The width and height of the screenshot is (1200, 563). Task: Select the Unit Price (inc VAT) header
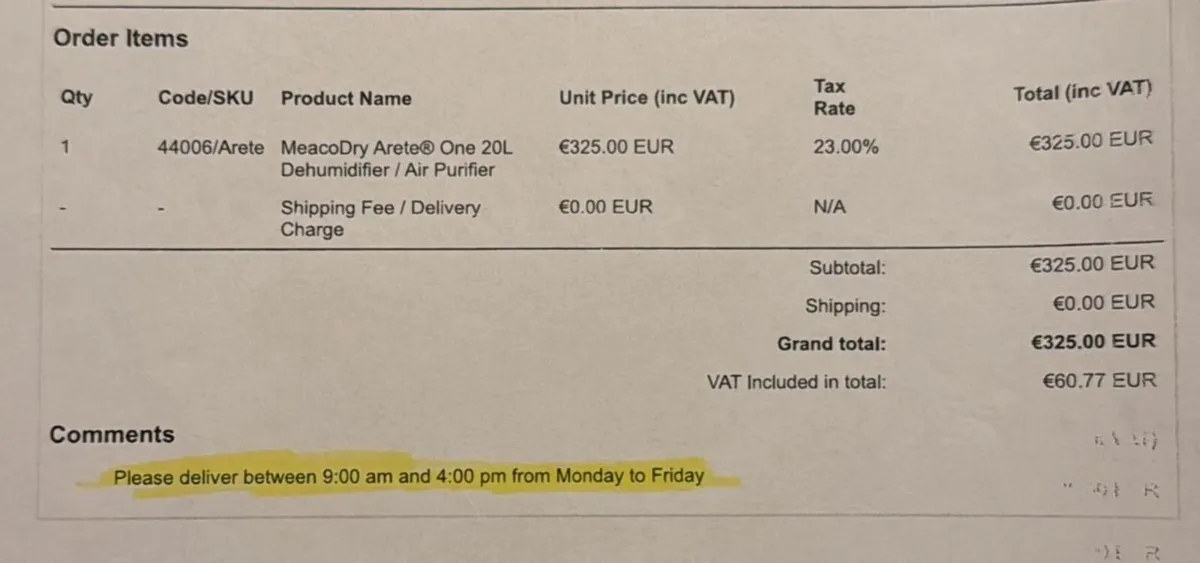click(x=646, y=98)
